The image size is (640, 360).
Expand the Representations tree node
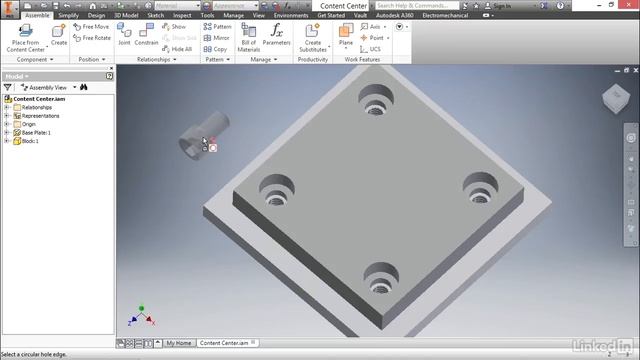[7, 116]
